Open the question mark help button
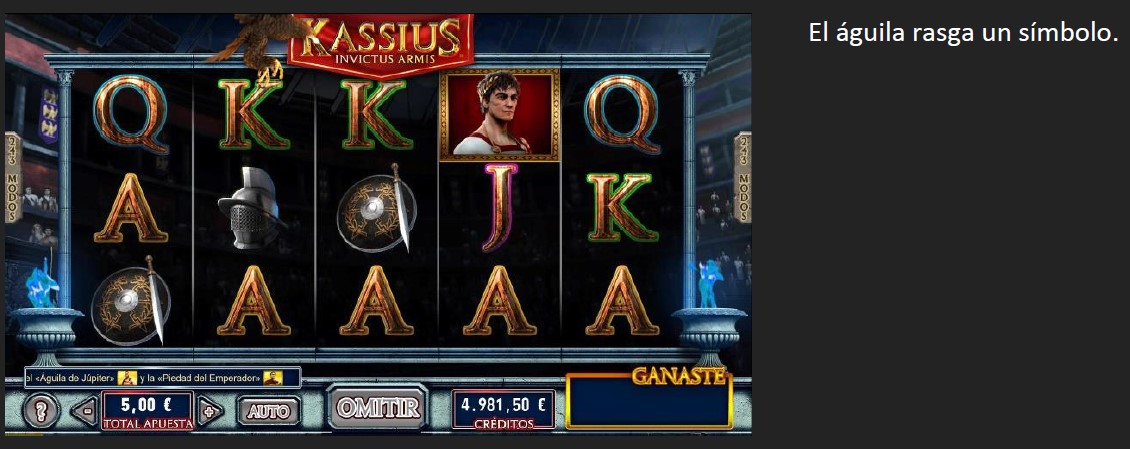 point(41,411)
